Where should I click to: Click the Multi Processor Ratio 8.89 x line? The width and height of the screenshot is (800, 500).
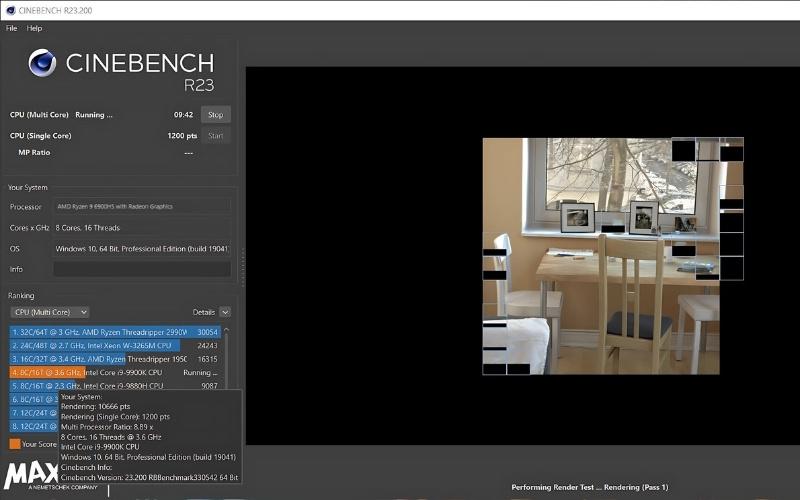[x=107, y=427]
